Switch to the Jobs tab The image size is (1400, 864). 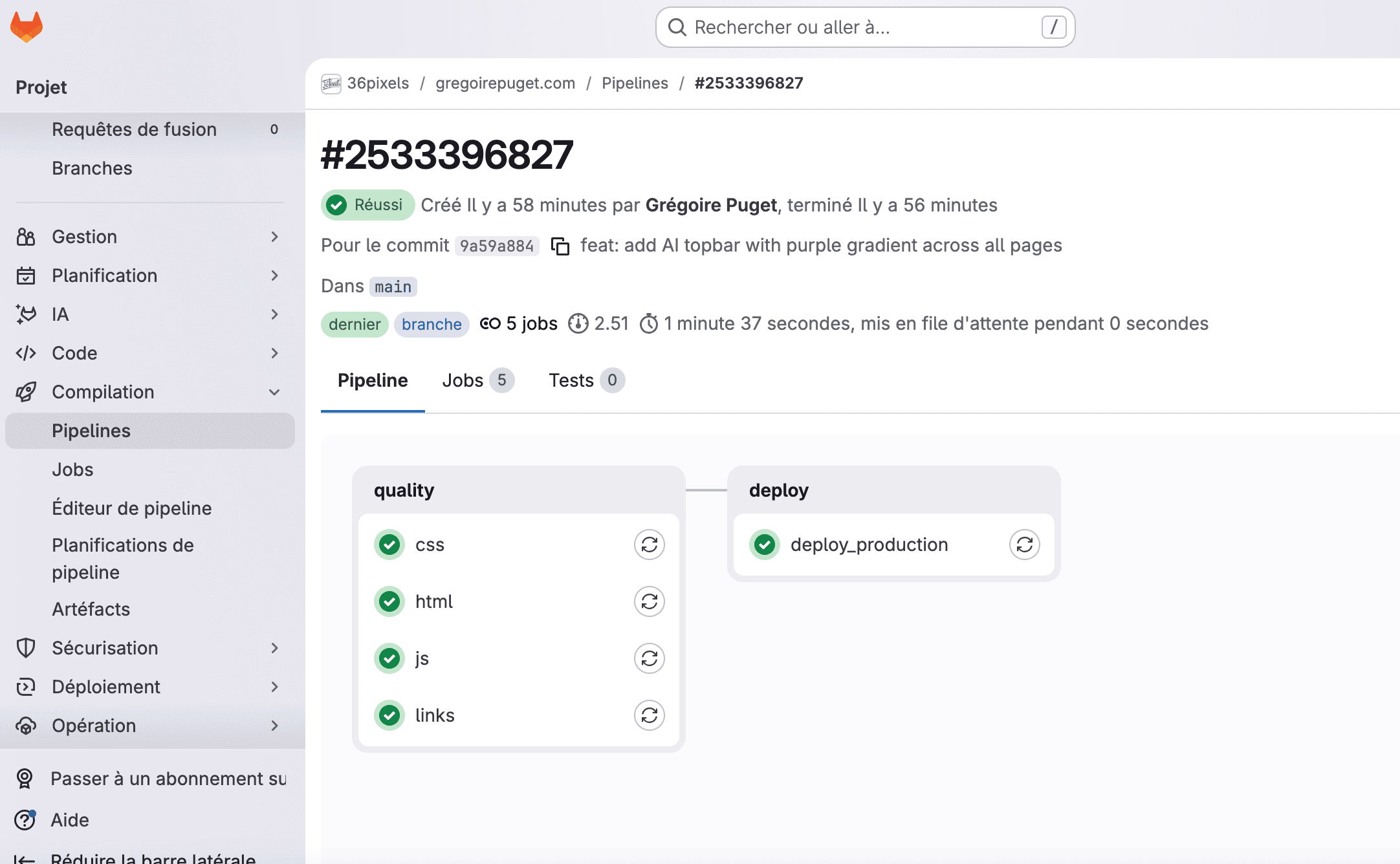(478, 380)
